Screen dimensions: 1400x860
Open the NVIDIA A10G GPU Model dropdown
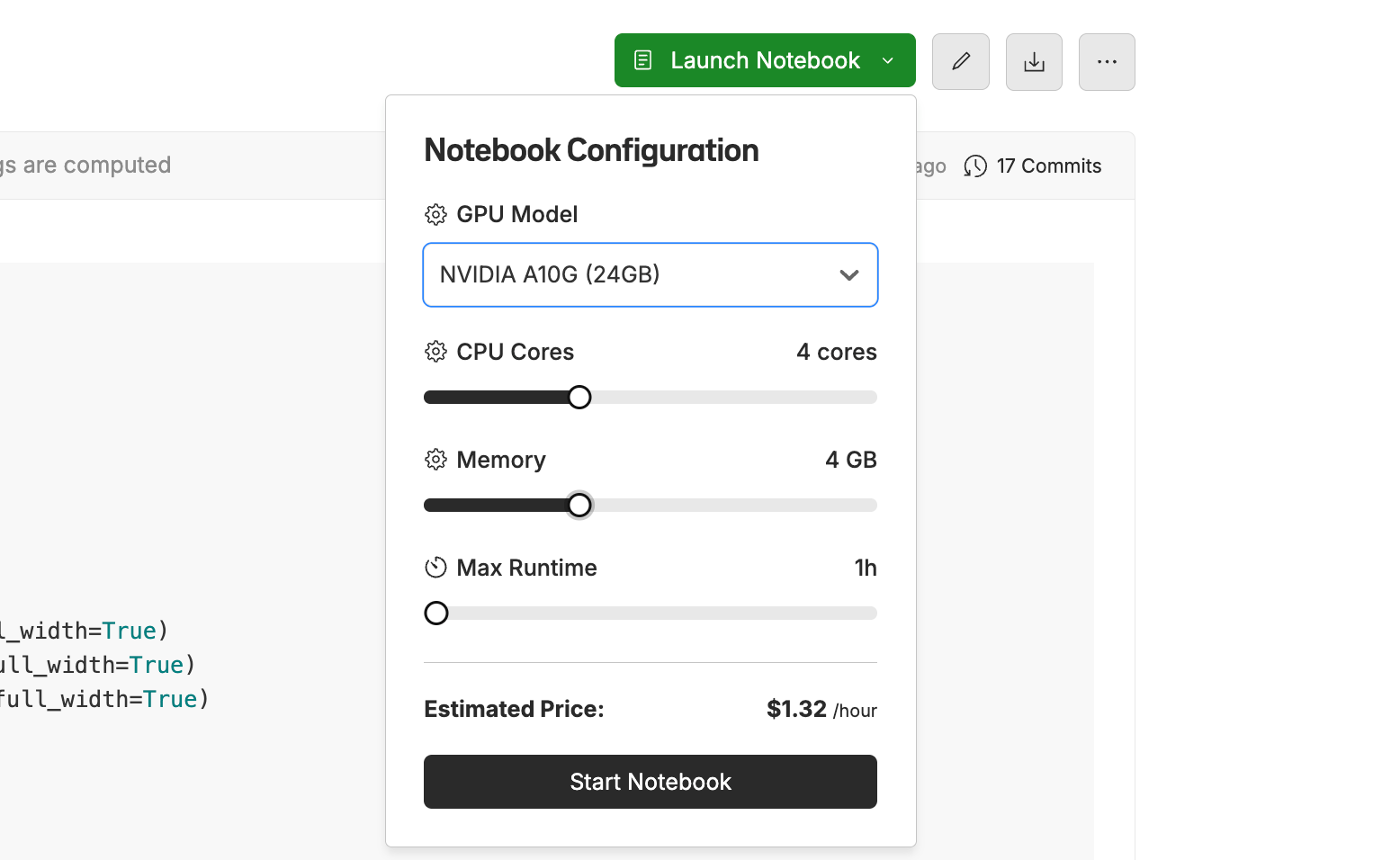[x=651, y=274]
